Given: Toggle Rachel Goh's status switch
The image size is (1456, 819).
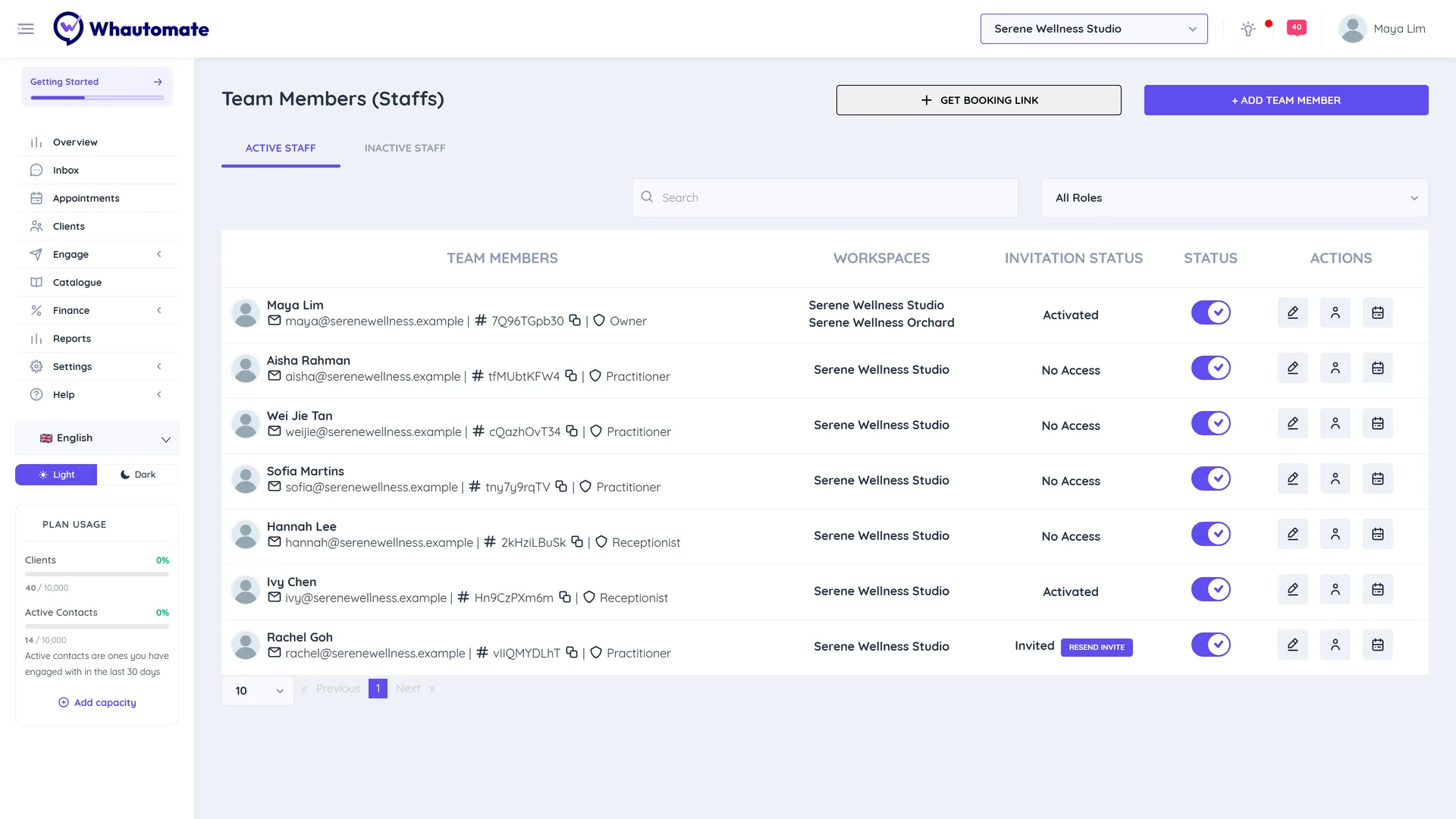Looking at the screenshot, I should point(1210,645).
